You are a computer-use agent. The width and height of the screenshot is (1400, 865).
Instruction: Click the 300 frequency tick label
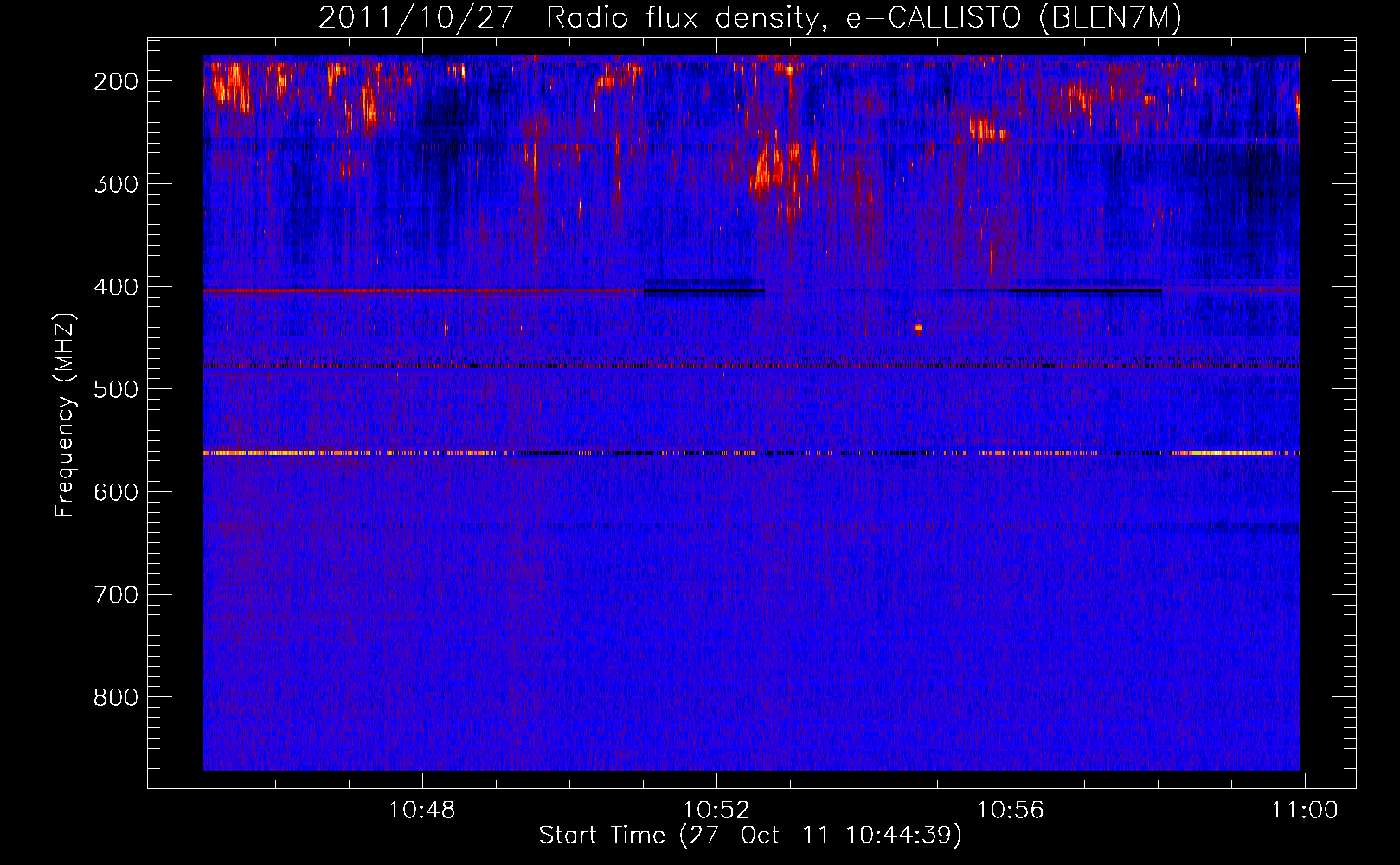pos(116,184)
